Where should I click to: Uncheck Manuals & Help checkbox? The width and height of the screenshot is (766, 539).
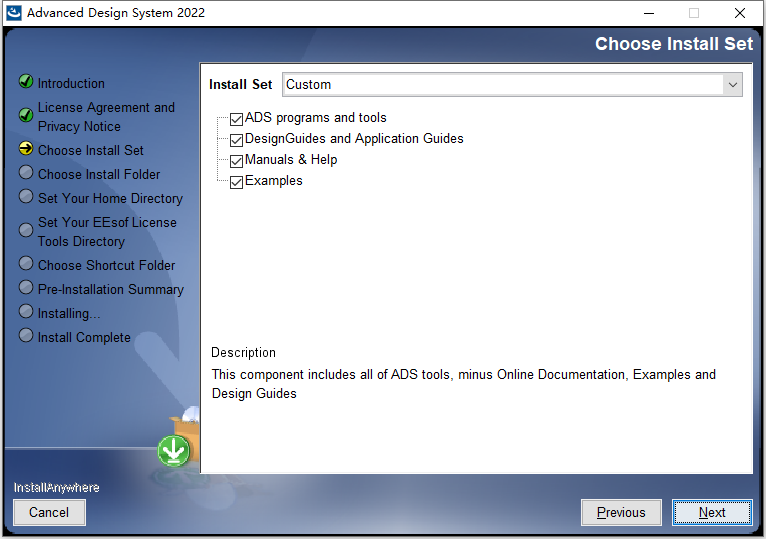236,161
